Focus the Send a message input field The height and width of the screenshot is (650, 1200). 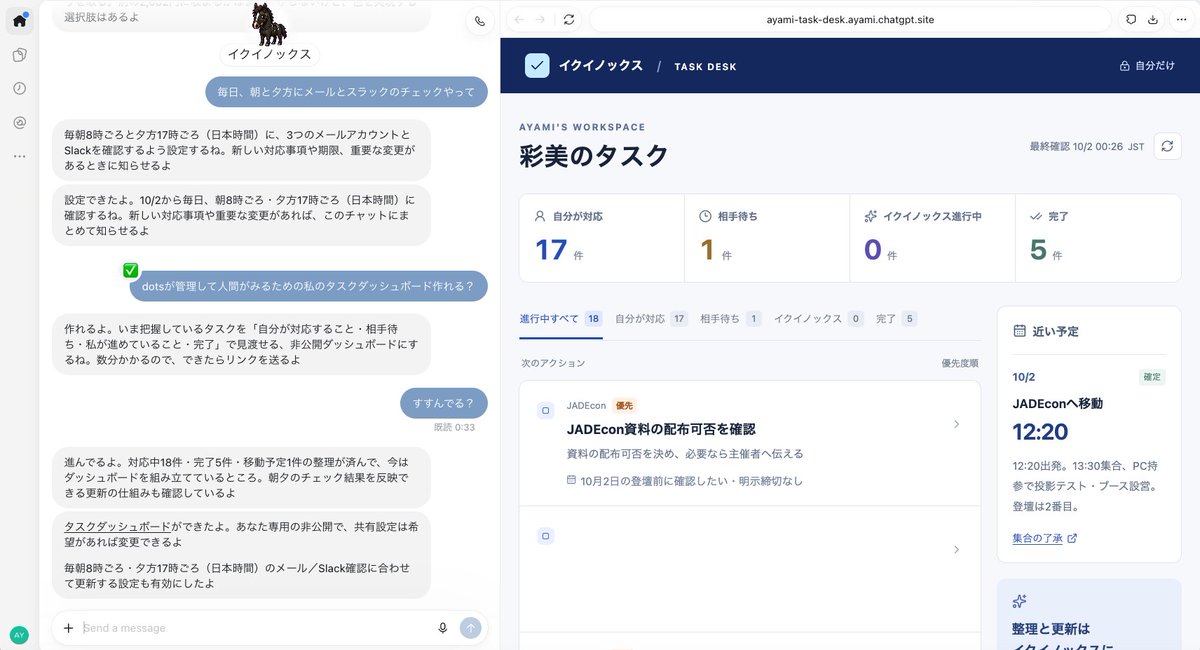coord(253,628)
